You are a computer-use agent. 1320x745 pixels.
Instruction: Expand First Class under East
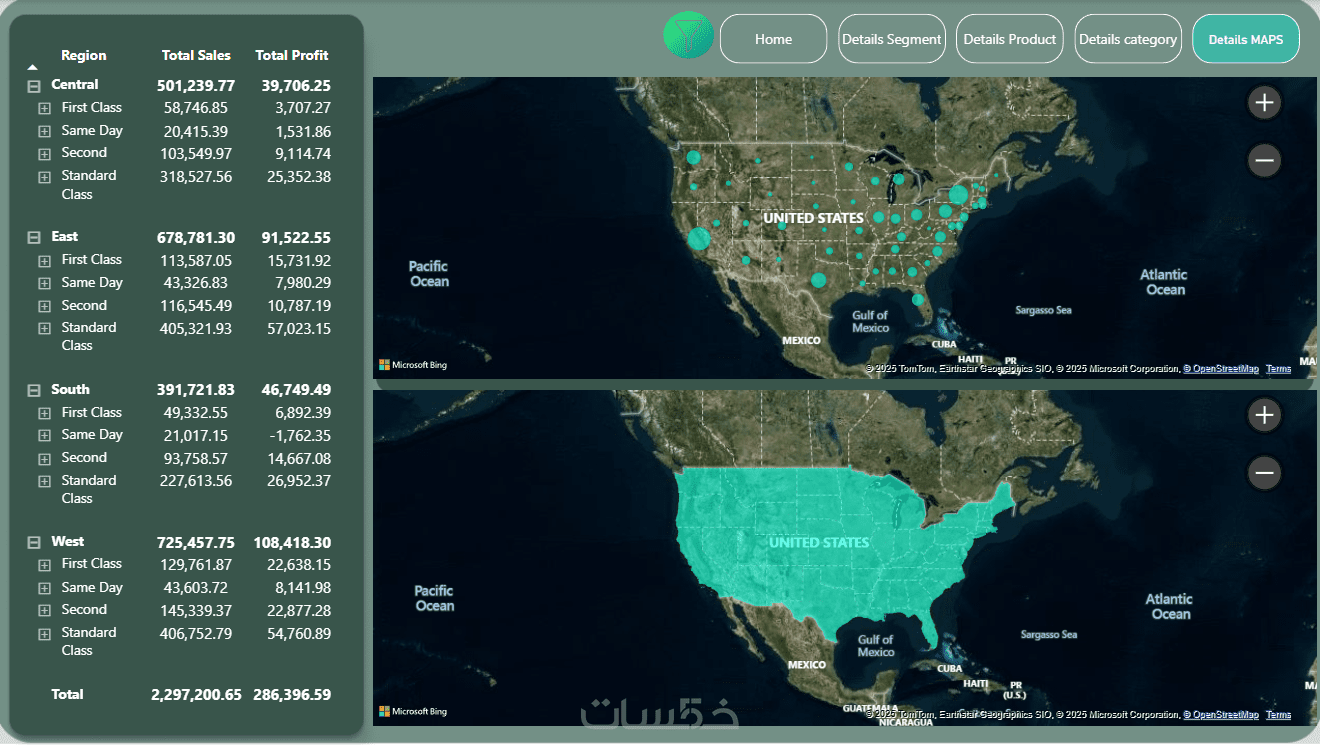(x=44, y=261)
